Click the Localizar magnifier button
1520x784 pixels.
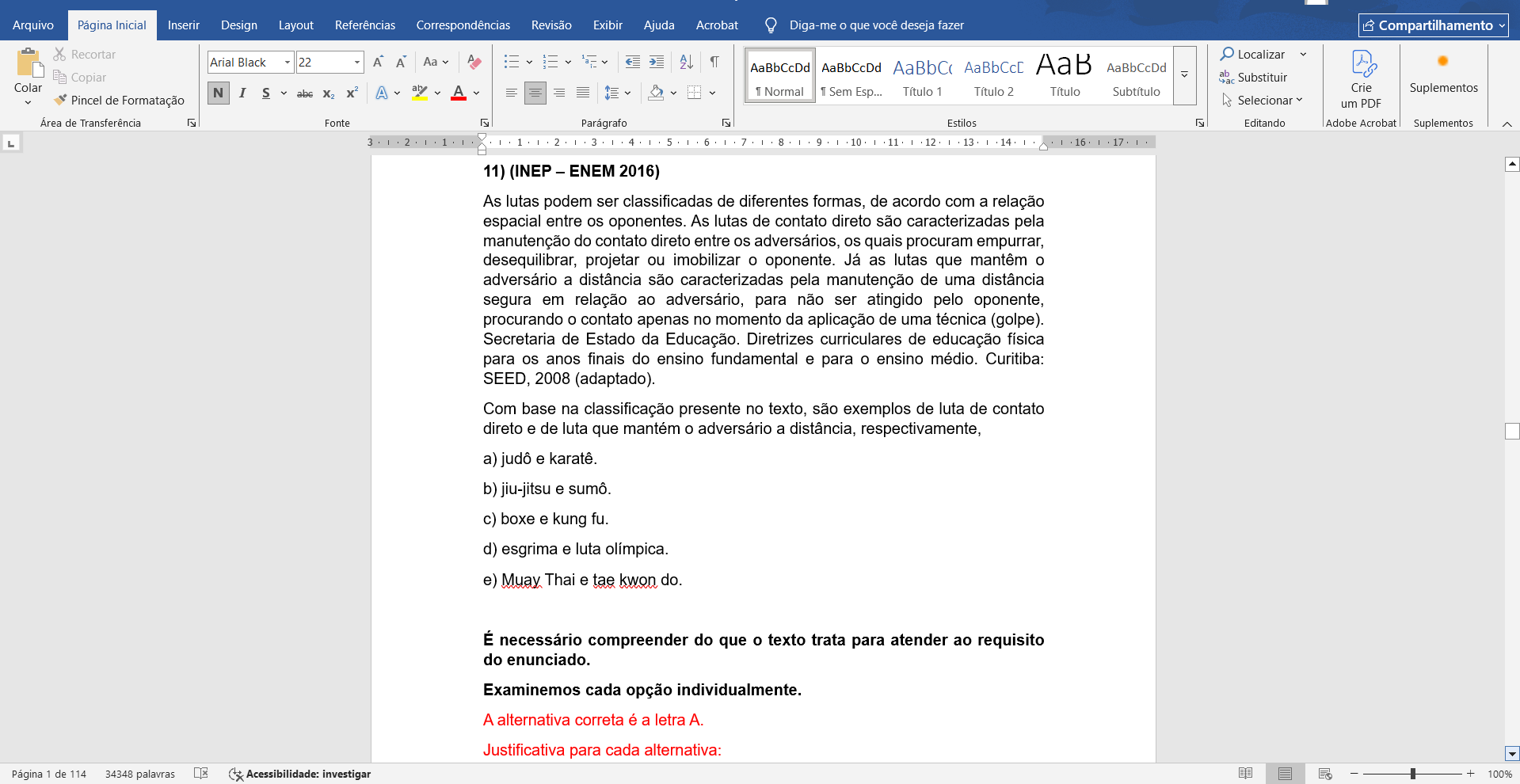click(1253, 54)
